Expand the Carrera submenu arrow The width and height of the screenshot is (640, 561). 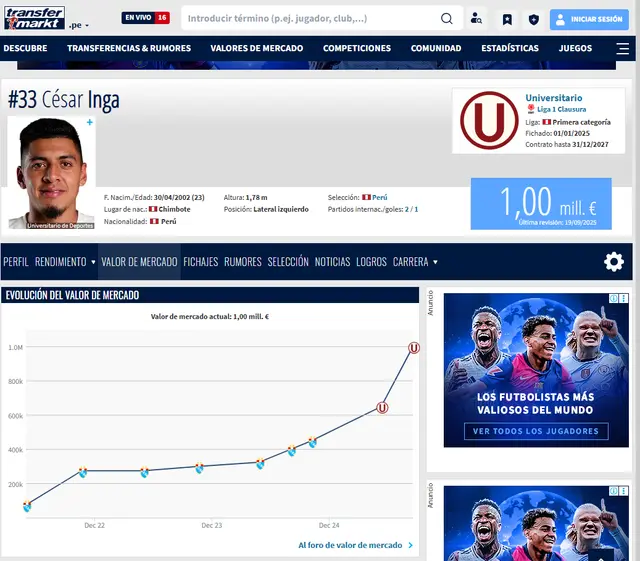435,262
